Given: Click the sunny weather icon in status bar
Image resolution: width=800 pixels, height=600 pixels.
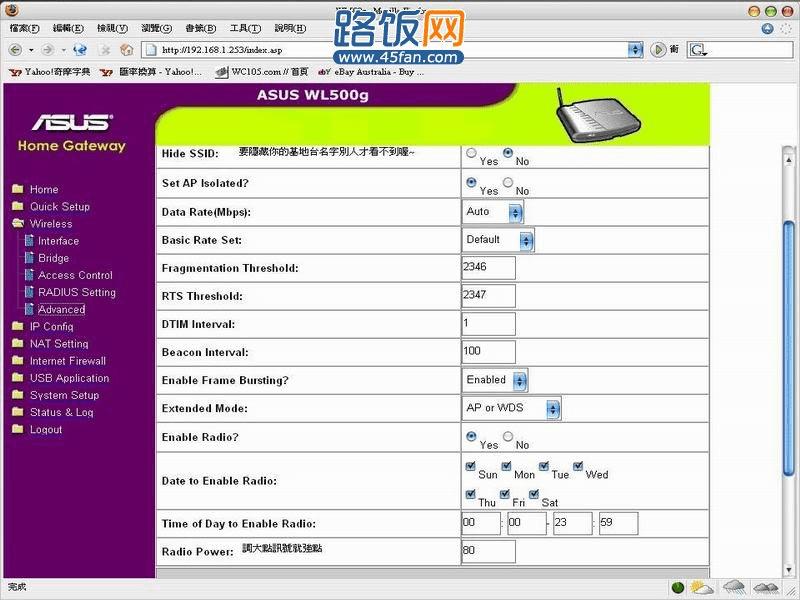Looking at the screenshot, I should coord(701,587).
